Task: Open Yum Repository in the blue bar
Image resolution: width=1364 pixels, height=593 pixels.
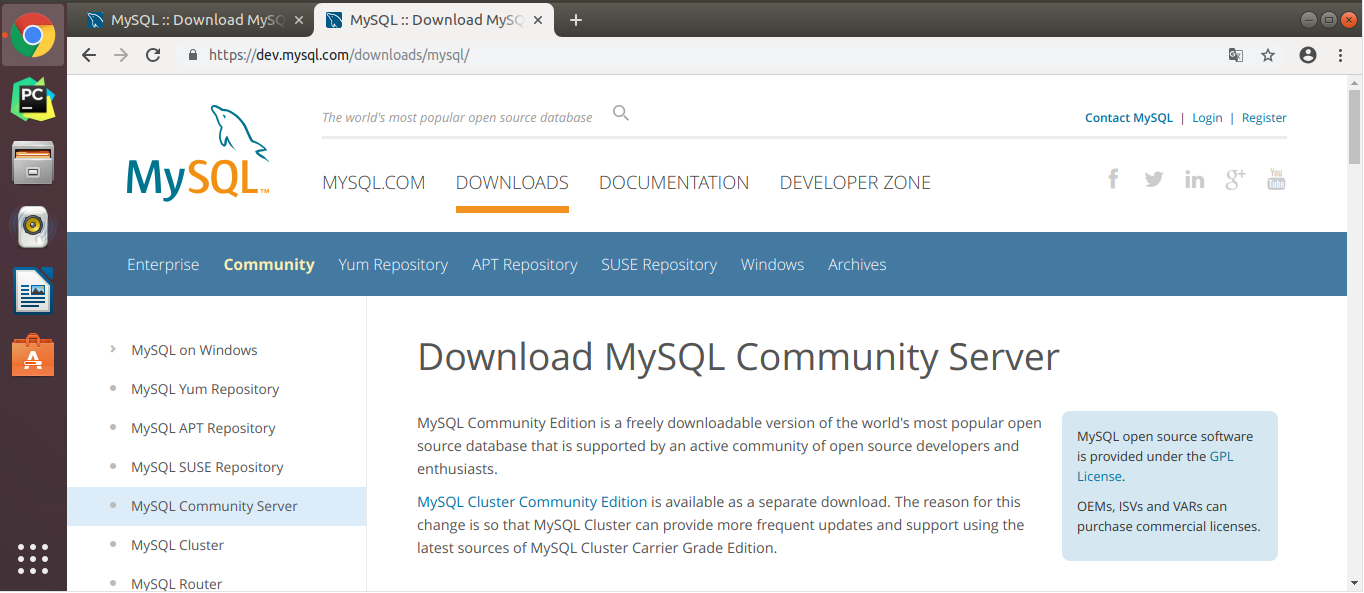Action: [x=393, y=265]
